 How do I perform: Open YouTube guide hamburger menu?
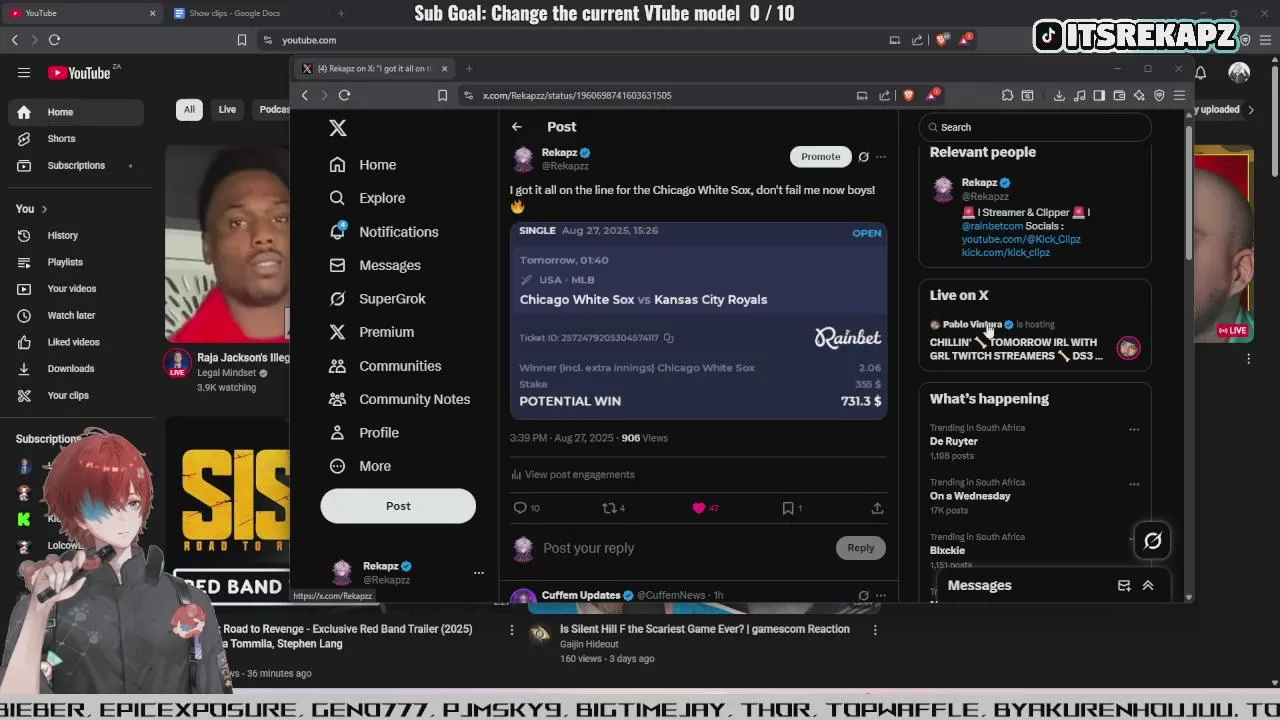click(24, 72)
